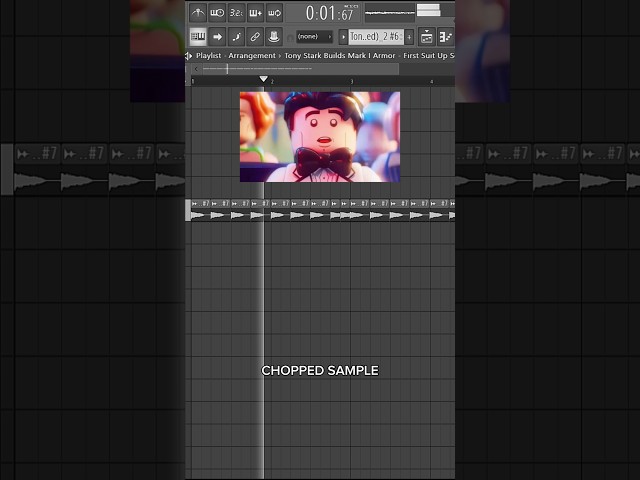
Task: Click the Arrangement breadcrumb
Action: [252, 56]
